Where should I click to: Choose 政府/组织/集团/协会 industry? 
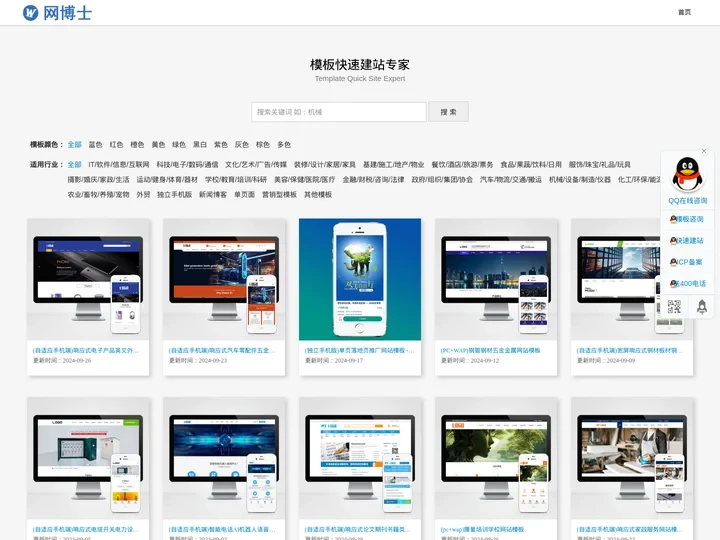coord(442,180)
